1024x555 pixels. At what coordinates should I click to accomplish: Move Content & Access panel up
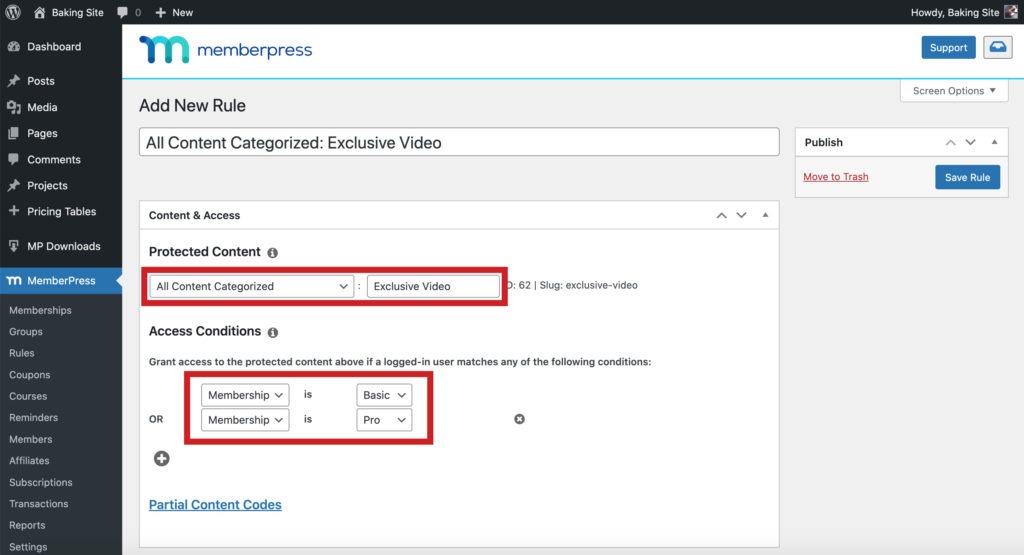(x=721, y=215)
